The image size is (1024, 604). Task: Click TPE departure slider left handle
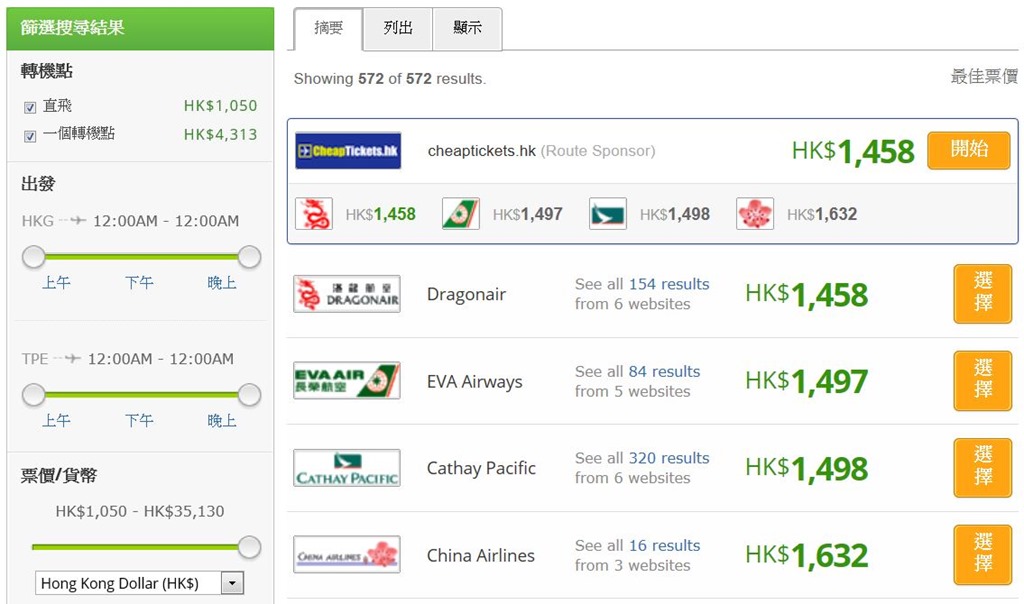(x=33, y=395)
